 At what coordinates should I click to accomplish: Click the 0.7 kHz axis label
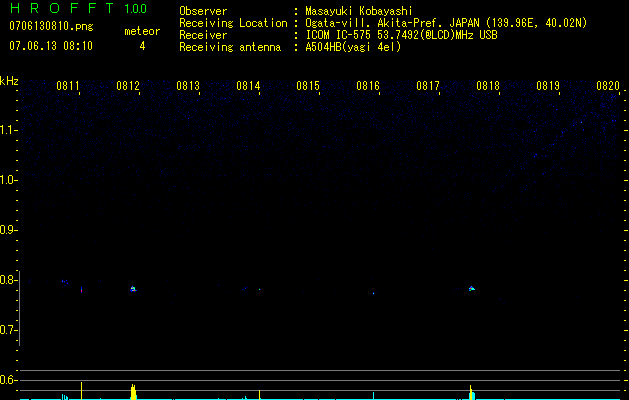tap(8, 330)
